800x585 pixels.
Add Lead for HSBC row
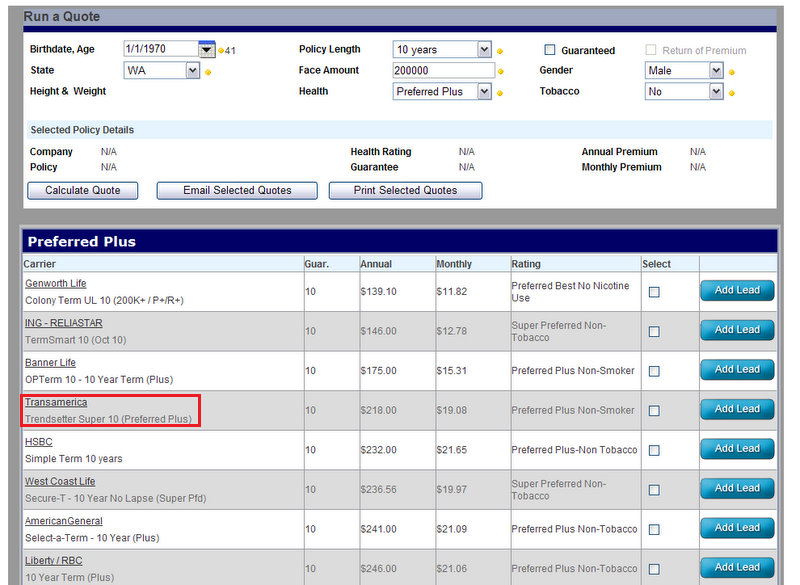(x=737, y=449)
